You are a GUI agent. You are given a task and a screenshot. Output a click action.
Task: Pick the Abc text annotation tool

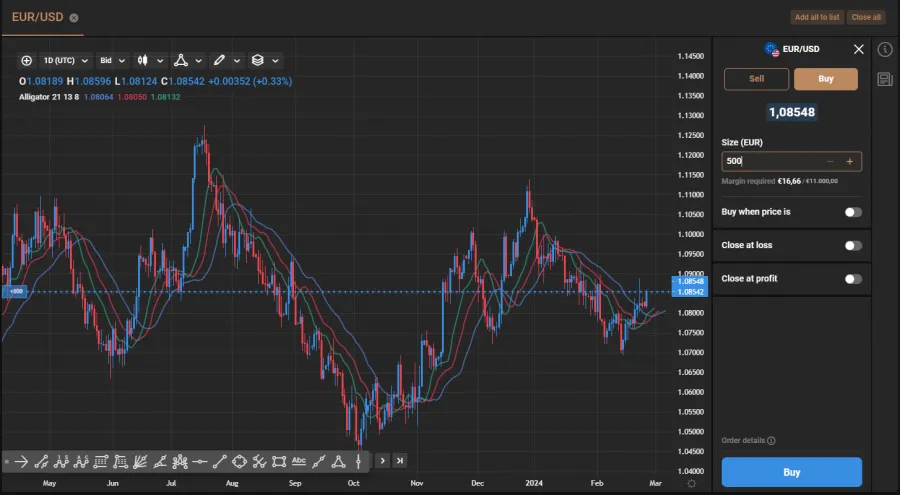click(298, 461)
